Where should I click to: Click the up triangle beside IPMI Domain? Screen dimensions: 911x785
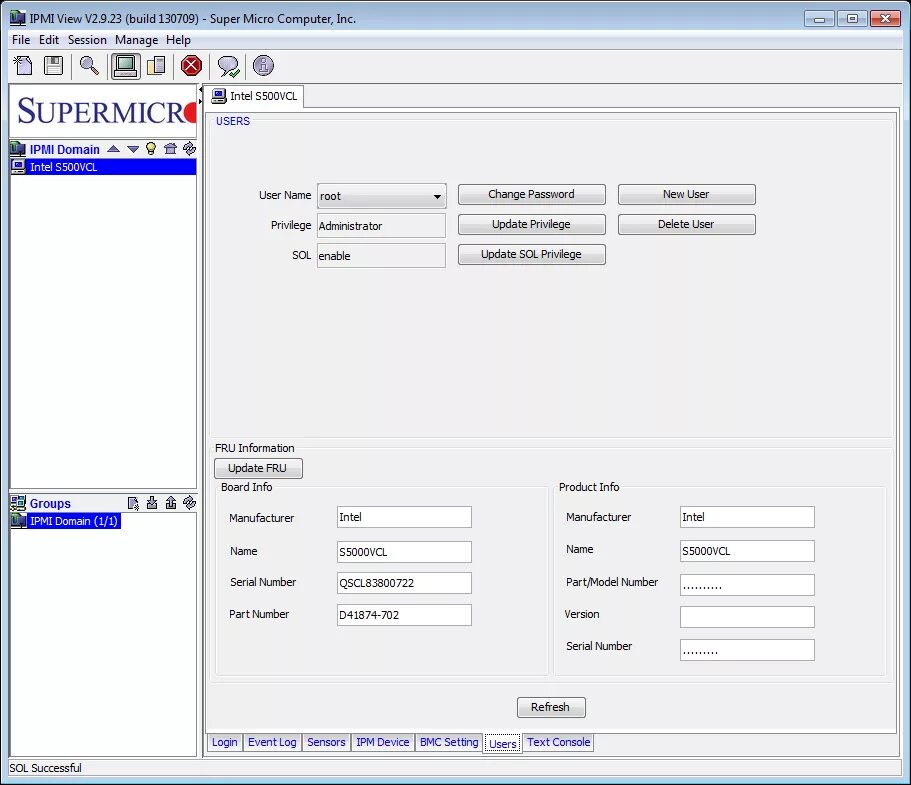click(114, 149)
